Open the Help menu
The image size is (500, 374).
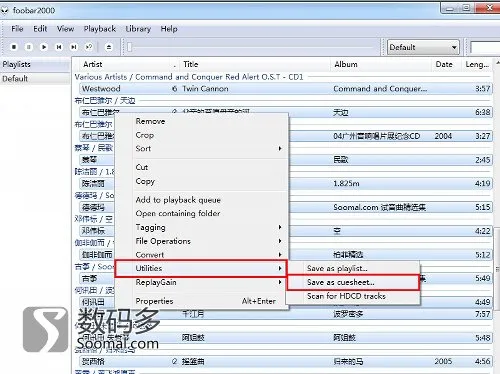click(169, 29)
